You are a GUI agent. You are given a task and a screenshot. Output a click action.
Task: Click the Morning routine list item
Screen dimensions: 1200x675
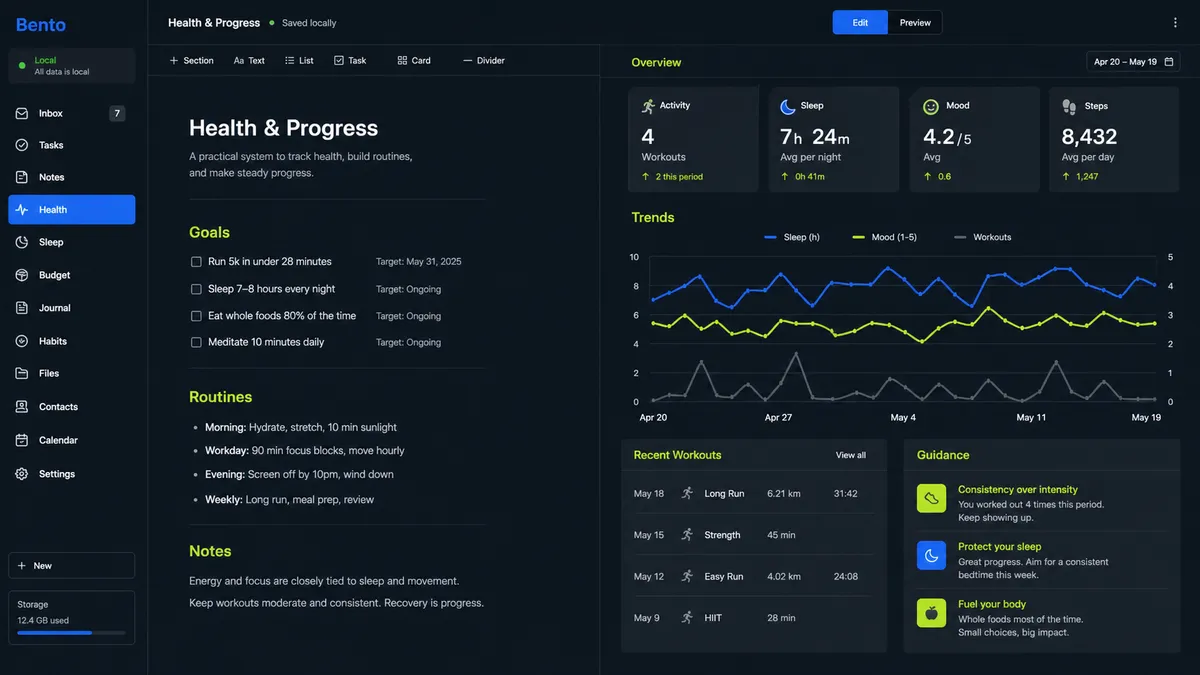point(301,427)
